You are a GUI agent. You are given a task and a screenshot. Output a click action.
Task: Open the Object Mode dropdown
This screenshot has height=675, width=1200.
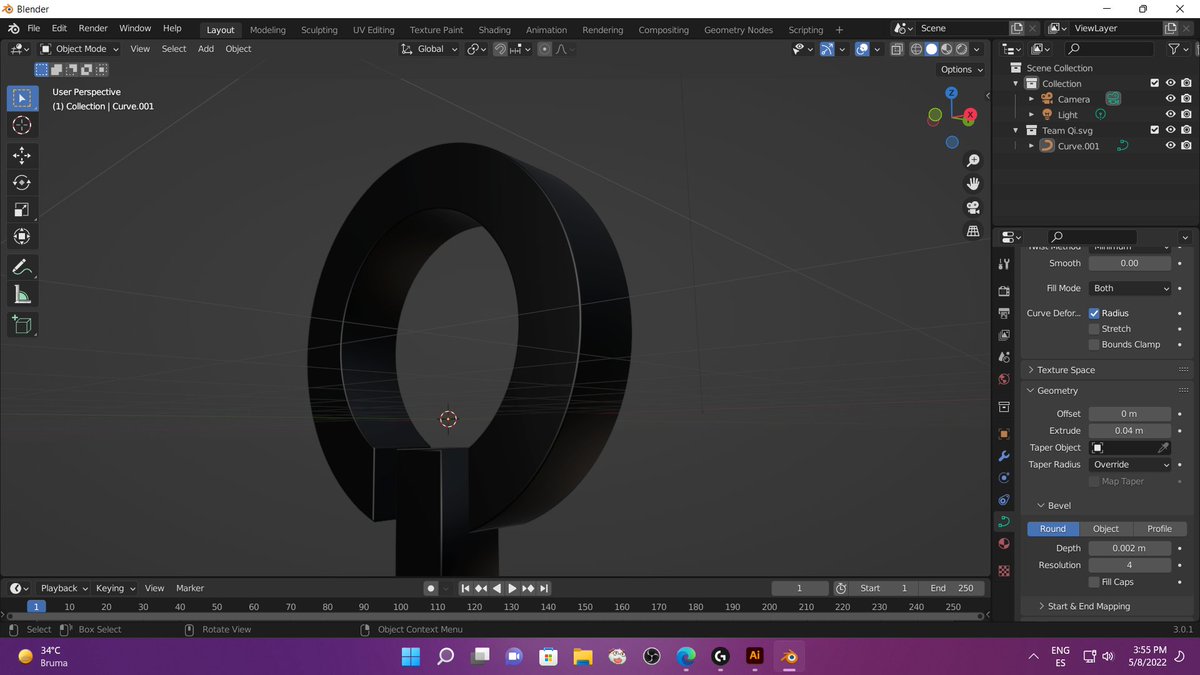(x=79, y=48)
